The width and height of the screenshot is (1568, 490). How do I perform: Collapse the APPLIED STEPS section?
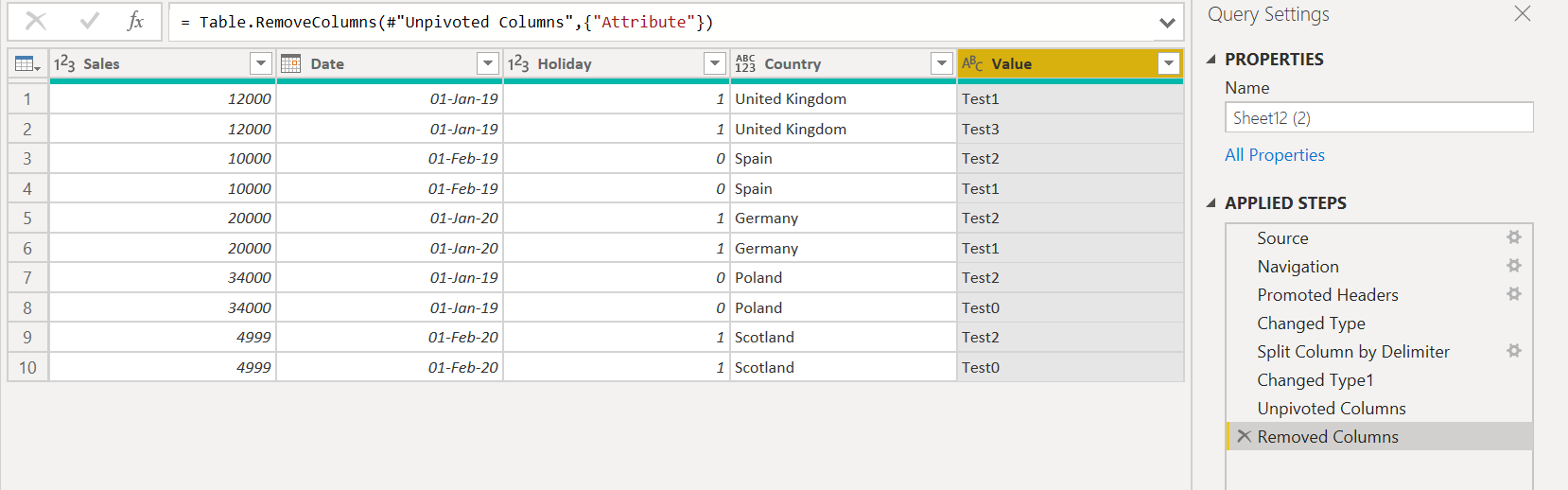[x=1211, y=202]
